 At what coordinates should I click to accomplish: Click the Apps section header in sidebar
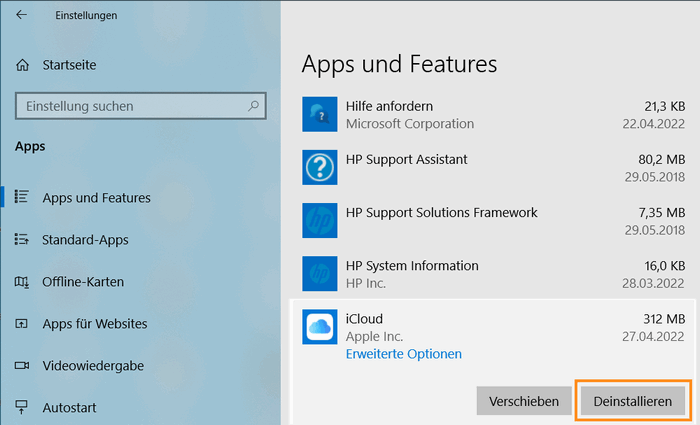[x=30, y=146]
